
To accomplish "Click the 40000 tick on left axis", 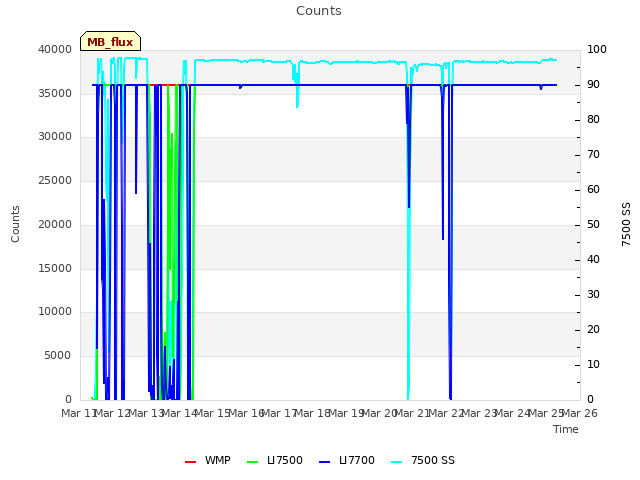I will (55, 49).
